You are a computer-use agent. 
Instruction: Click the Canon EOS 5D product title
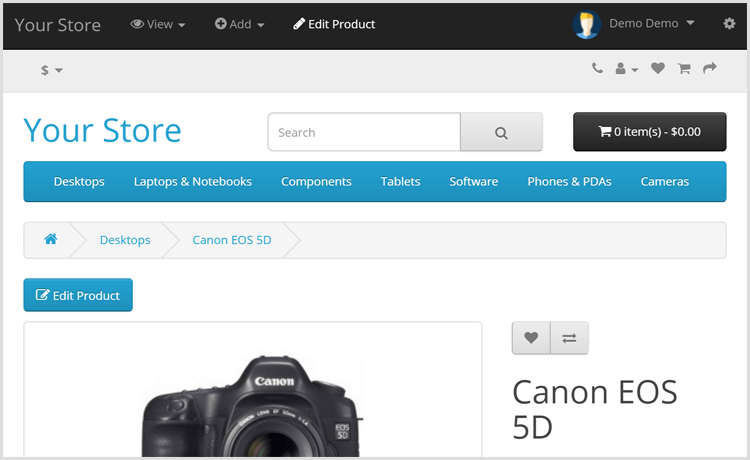(595, 409)
